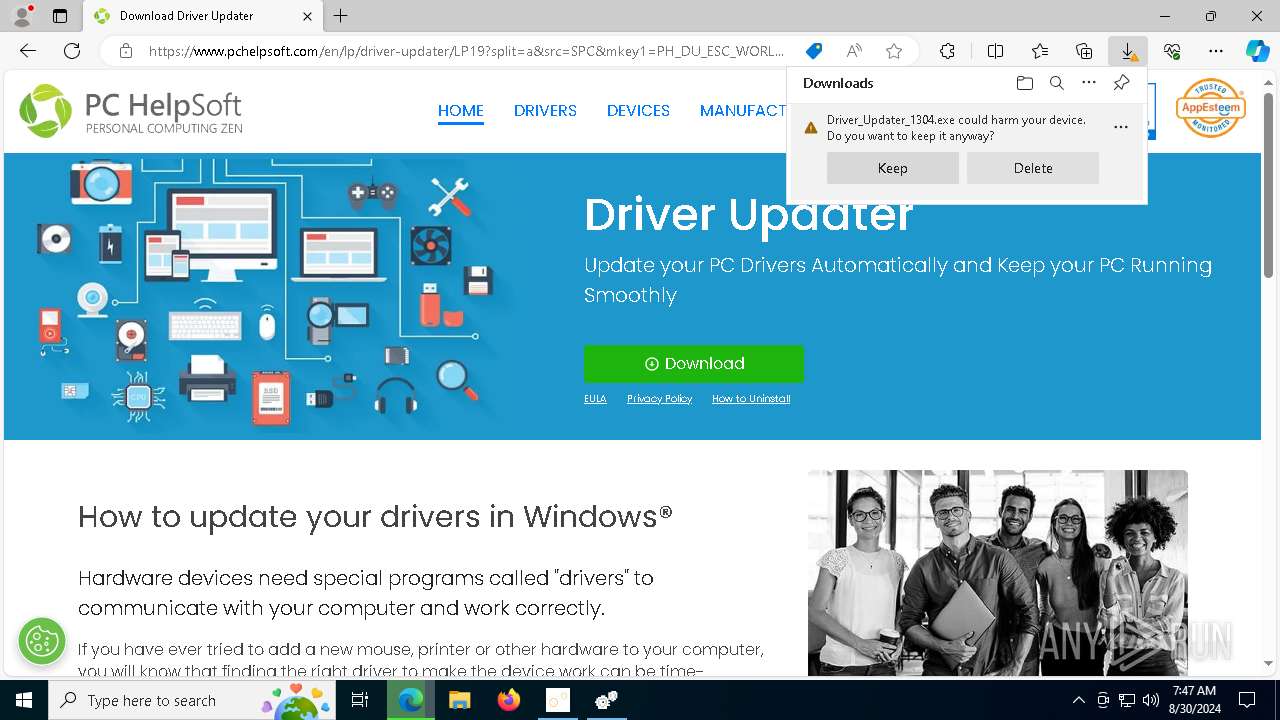Keep the Driver_Updater_1304.exe download
Screen dimensions: 1280x720
point(893,168)
